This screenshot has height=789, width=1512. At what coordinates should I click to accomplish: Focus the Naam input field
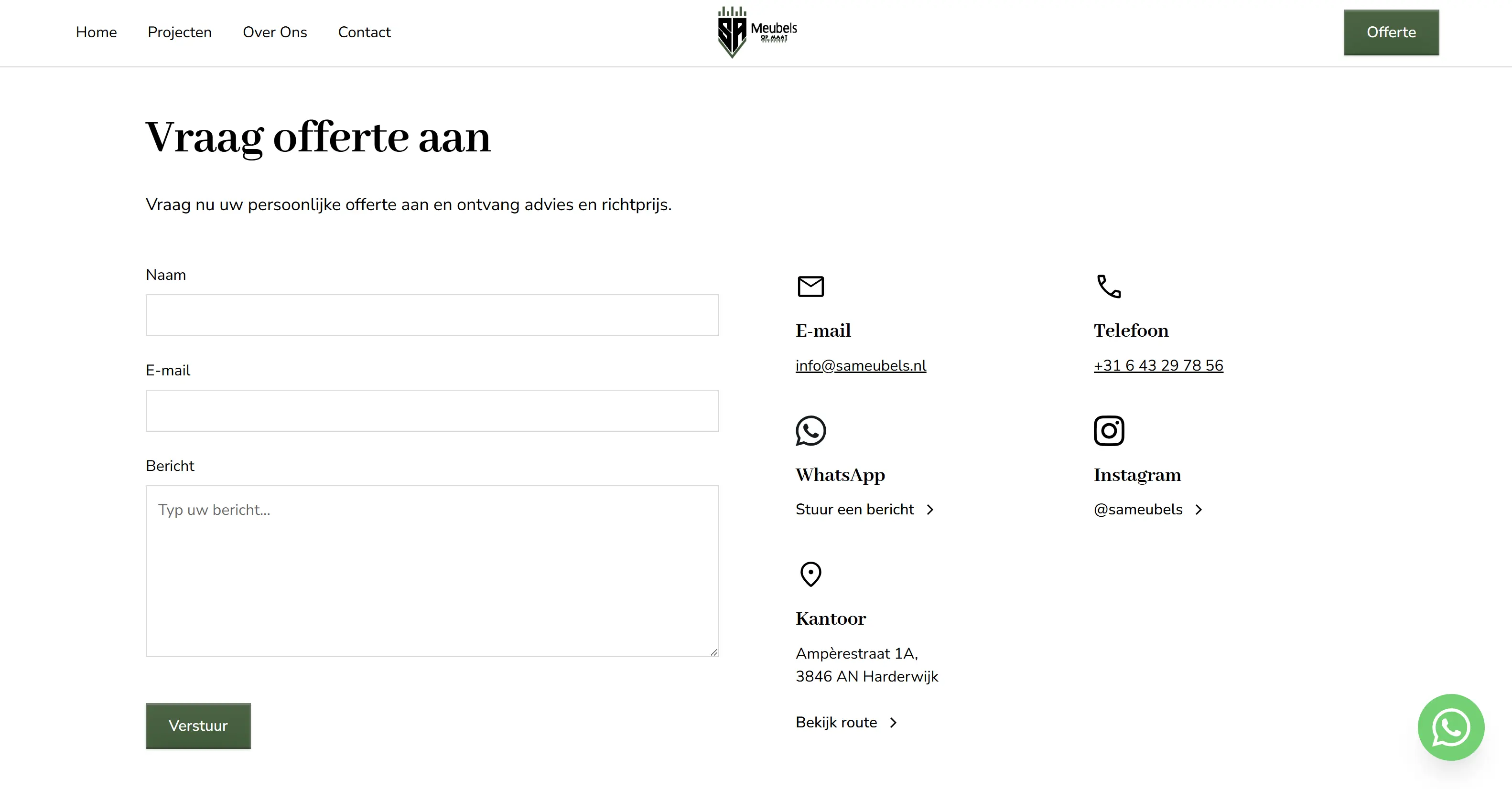[x=432, y=315]
